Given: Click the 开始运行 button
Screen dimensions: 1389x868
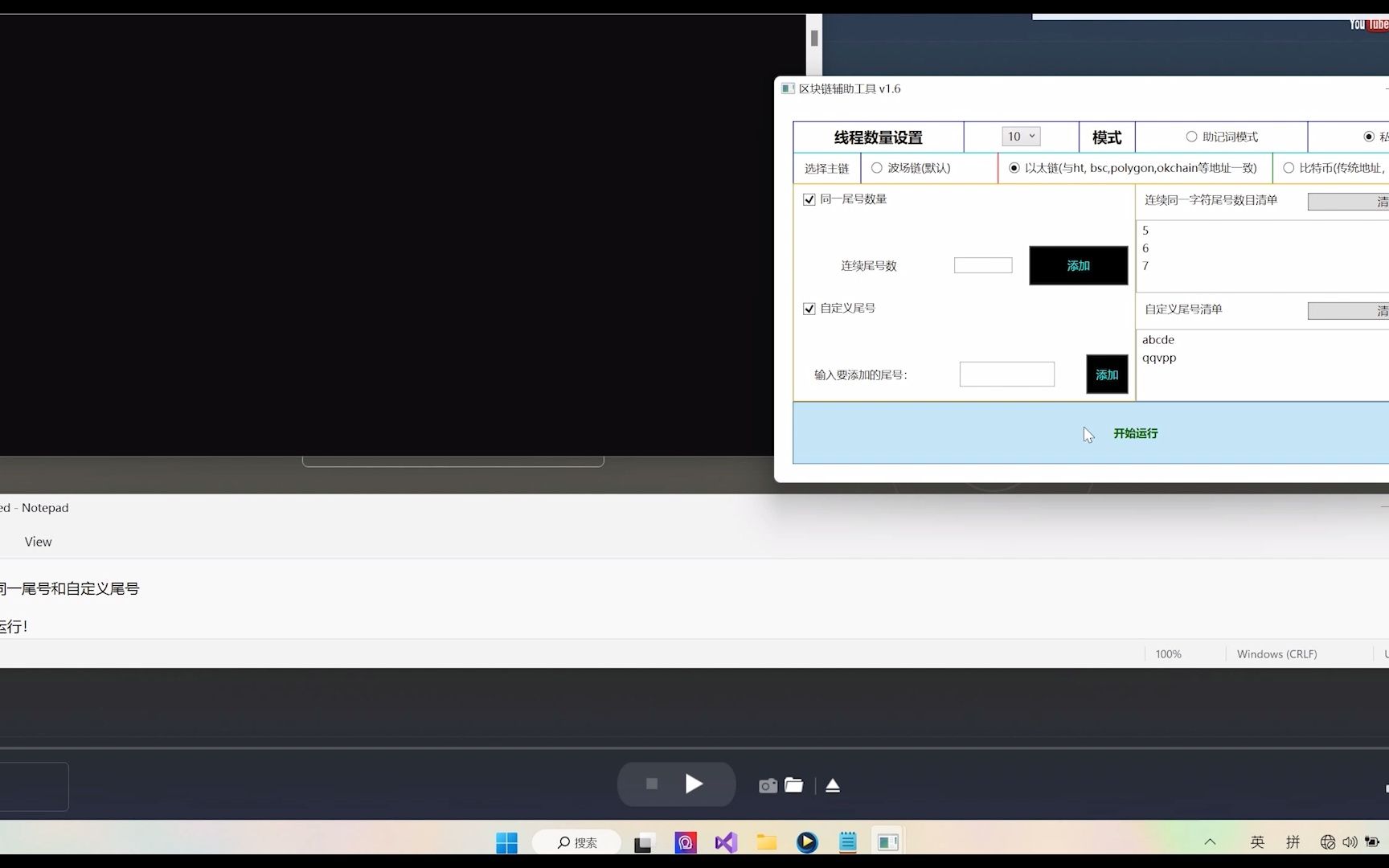Looking at the screenshot, I should [x=1091, y=433].
